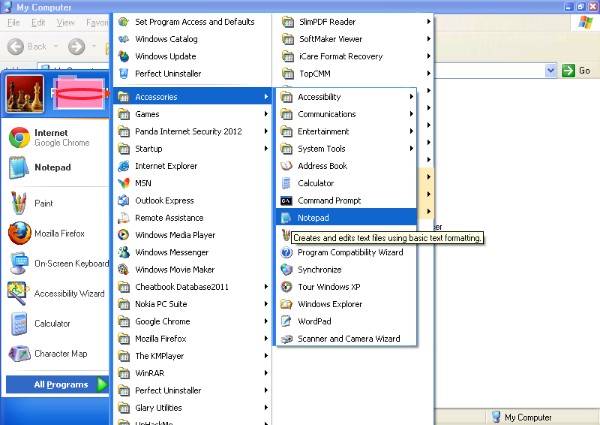
Task: Click Windows Catalog icon
Action: [x=124, y=39]
